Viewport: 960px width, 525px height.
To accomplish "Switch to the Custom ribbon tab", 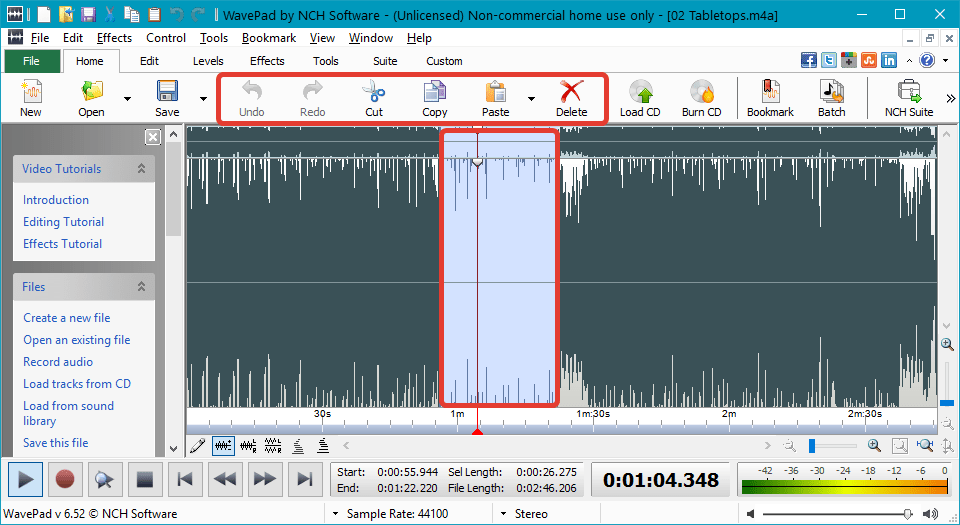I will coord(444,61).
